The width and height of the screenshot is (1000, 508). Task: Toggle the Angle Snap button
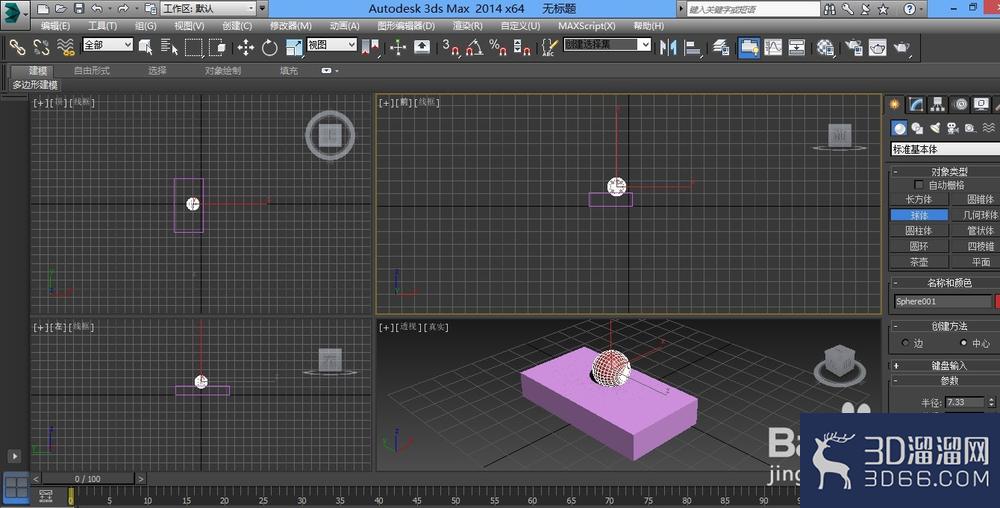[x=474, y=47]
